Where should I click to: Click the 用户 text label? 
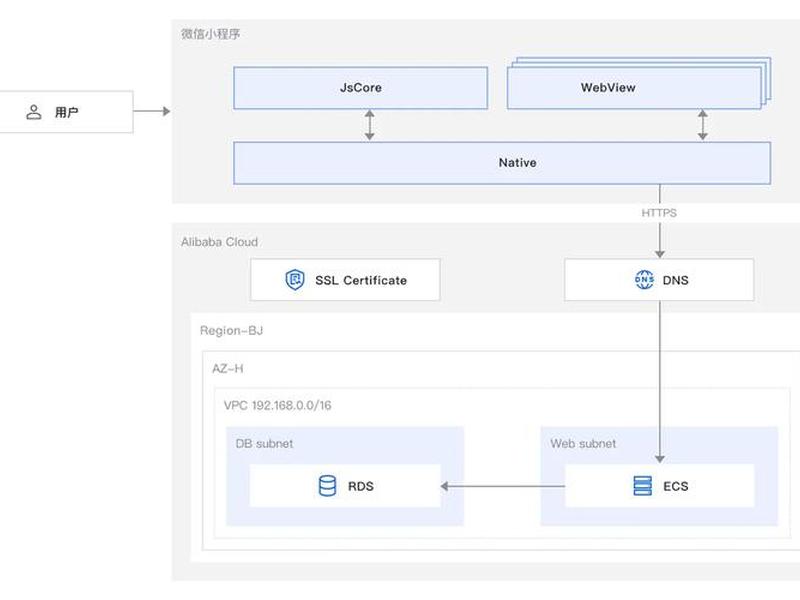[x=66, y=112]
